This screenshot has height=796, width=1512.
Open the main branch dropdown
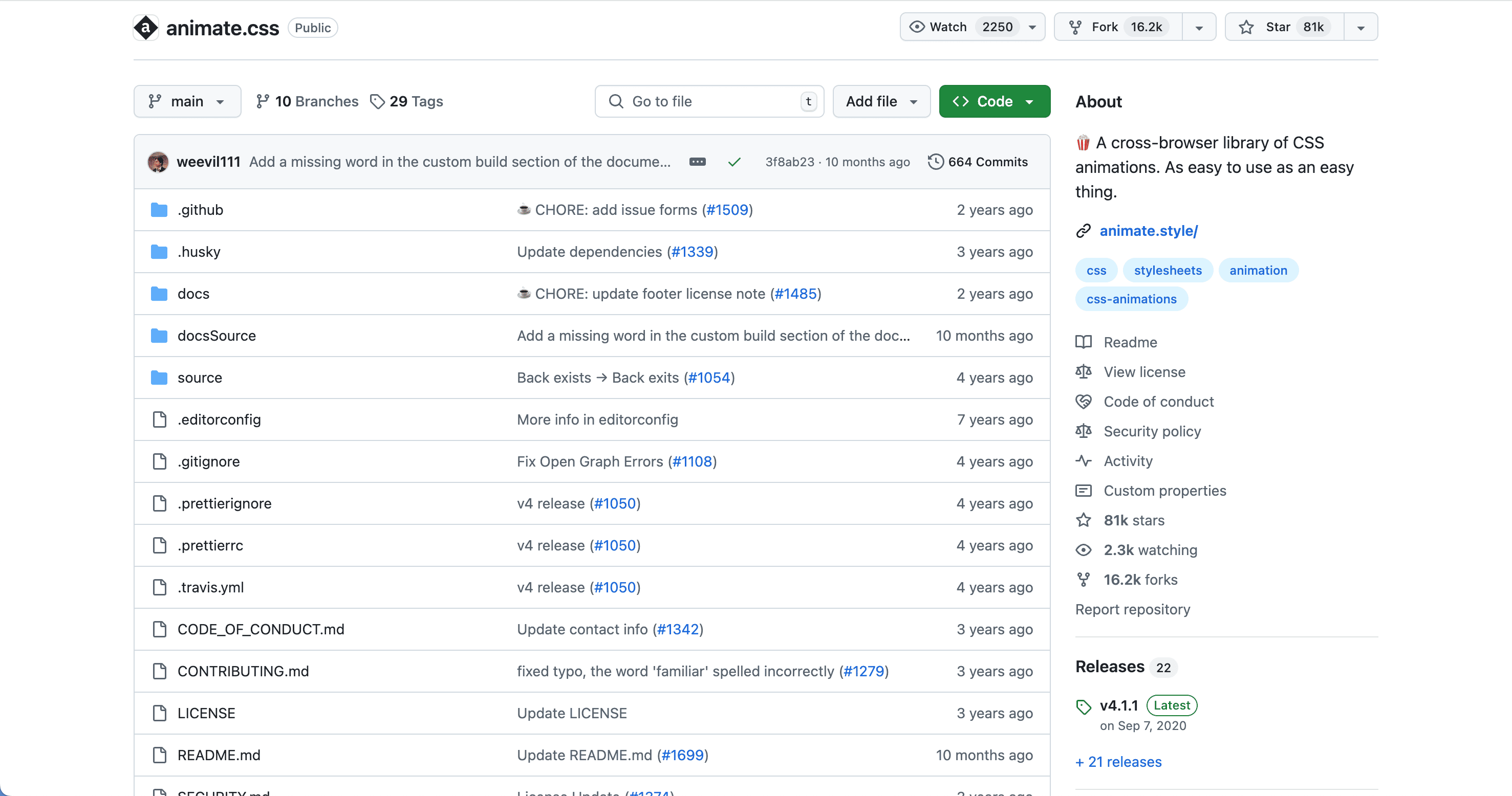(187, 101)
